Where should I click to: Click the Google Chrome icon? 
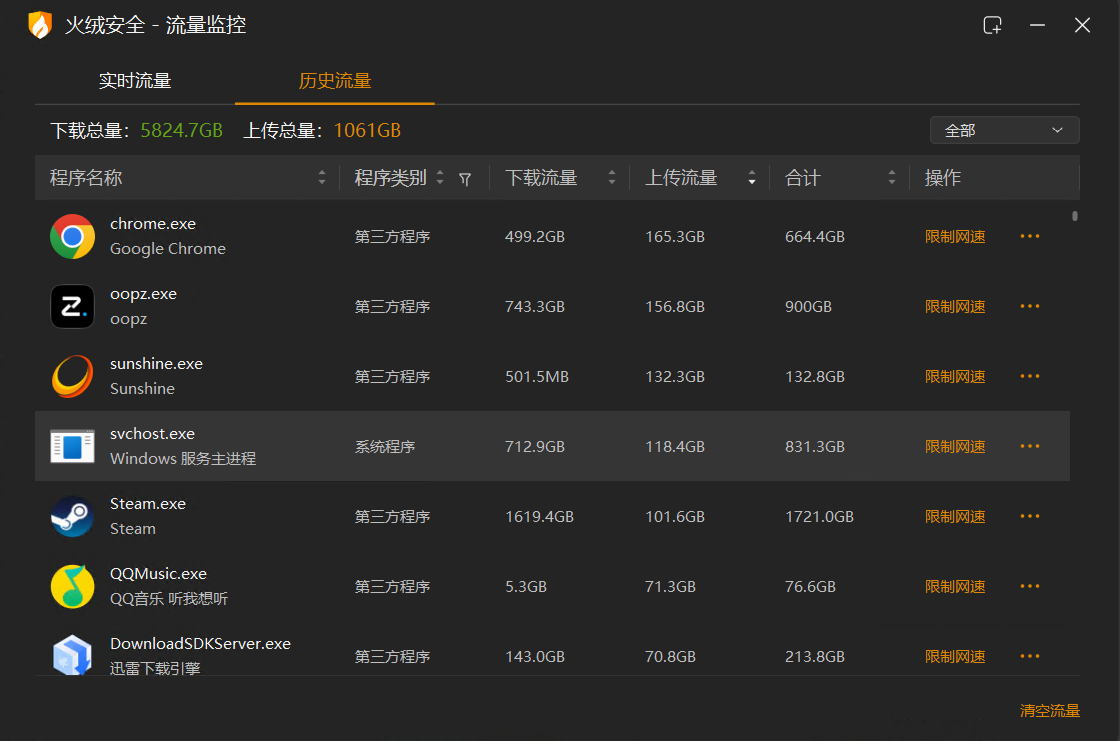tap(72, 237)
